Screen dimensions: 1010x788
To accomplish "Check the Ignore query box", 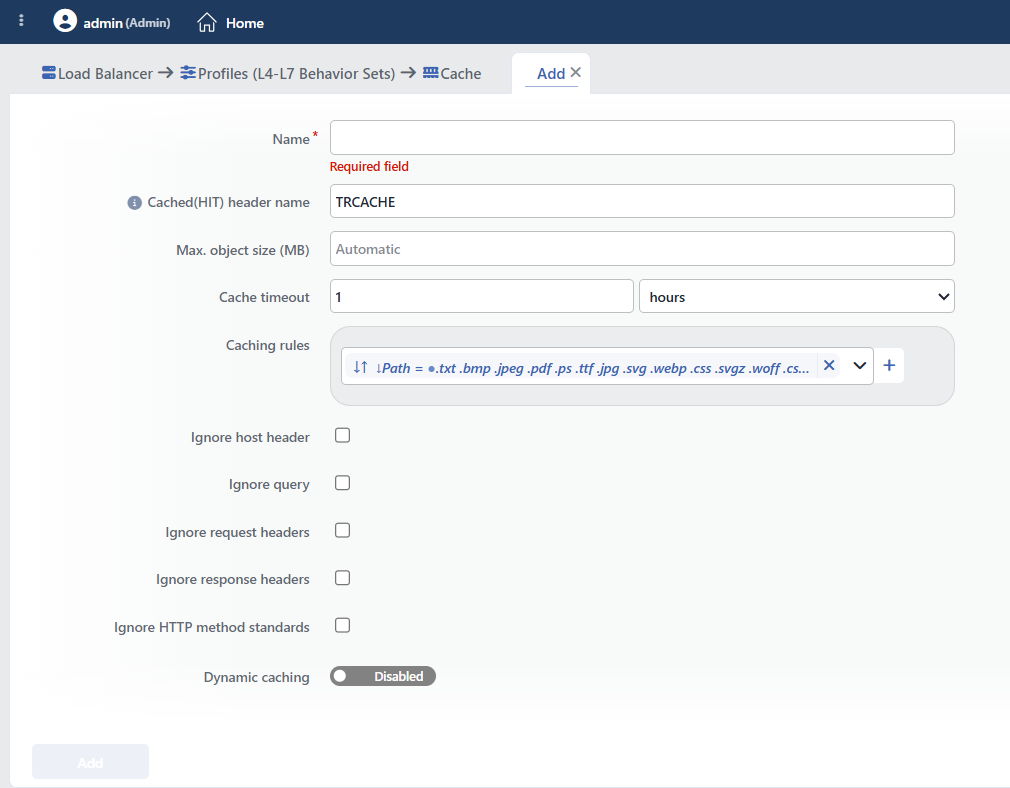I will (343, 483).
